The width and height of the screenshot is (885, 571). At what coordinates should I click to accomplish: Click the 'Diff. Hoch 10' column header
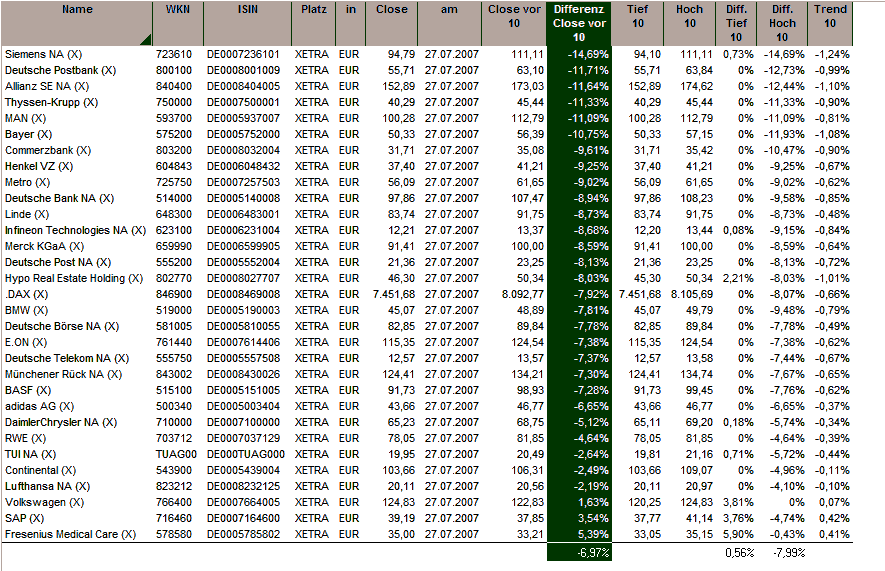[782, 23]
